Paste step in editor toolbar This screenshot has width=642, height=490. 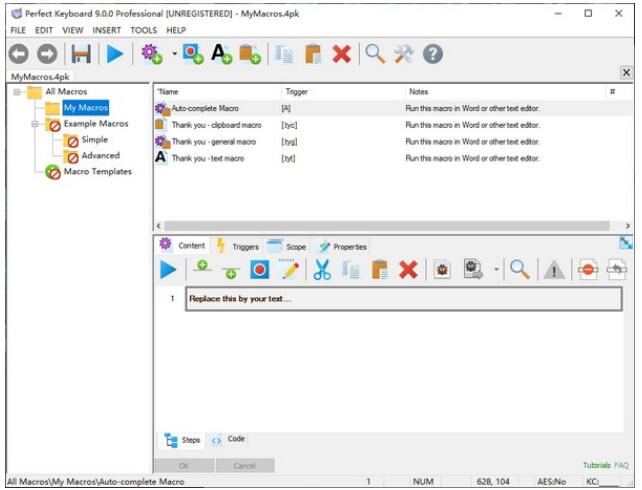380,270
